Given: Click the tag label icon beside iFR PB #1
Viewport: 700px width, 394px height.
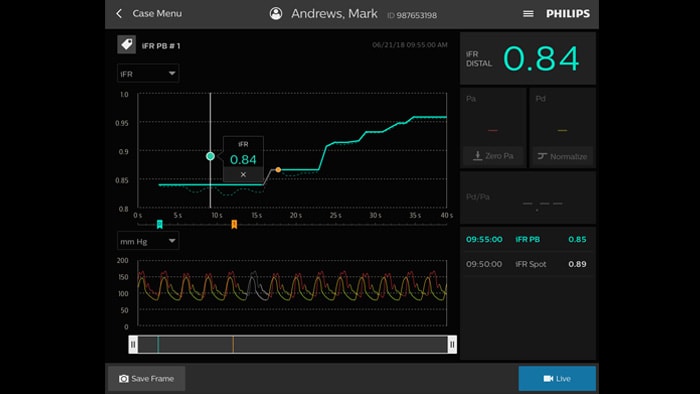Looking at the screenshot, I should click(x=127, y=45).
